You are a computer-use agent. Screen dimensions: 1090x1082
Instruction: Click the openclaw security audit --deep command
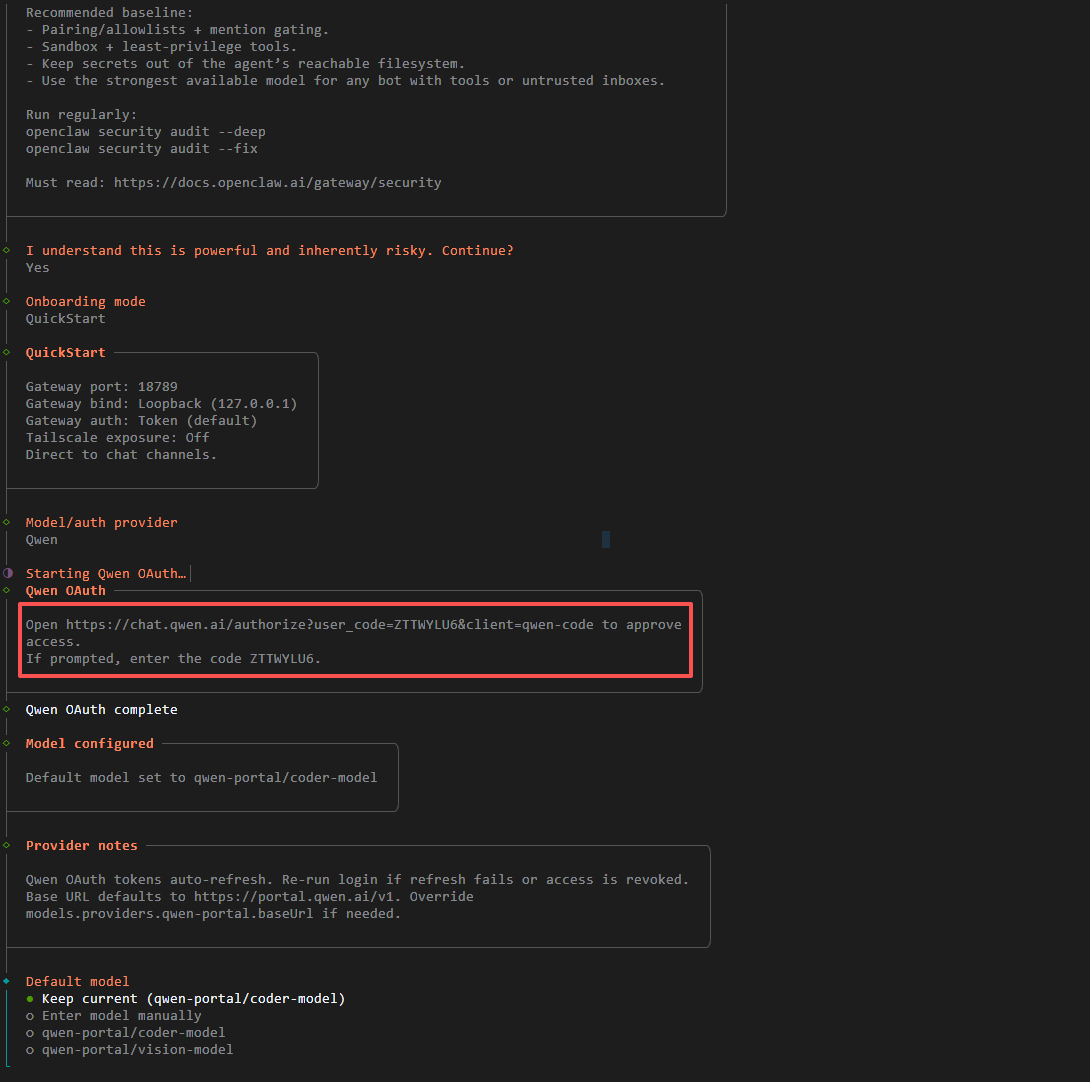[145, 131]
